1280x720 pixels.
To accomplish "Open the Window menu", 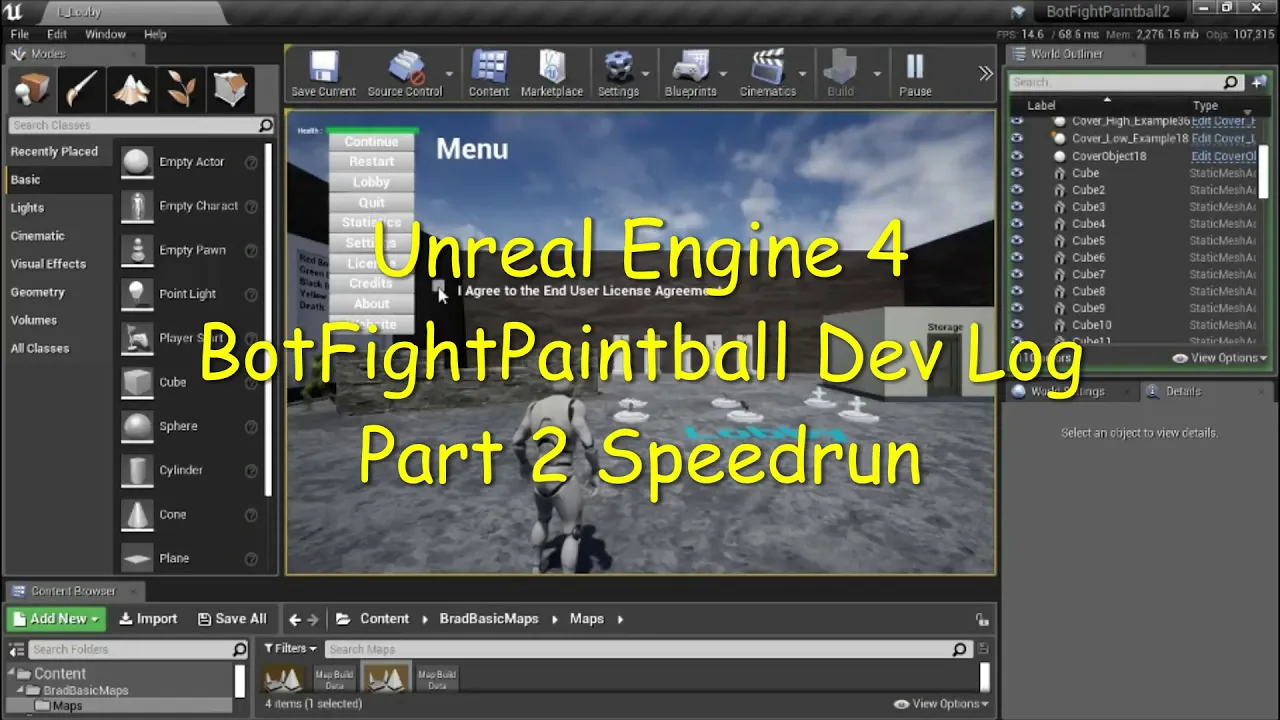I will [x=105, y=34].
